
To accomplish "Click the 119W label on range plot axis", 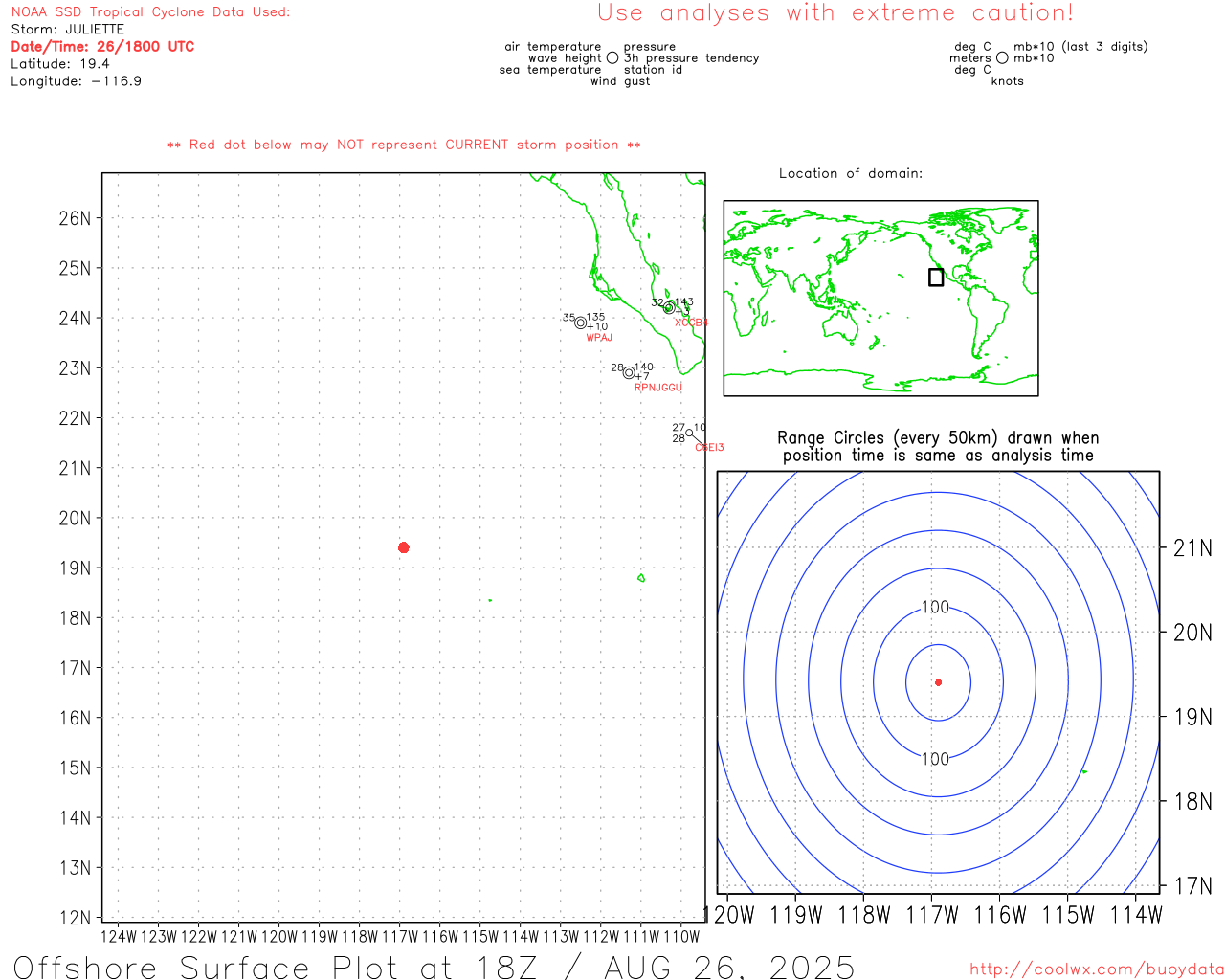I will 796,915.
